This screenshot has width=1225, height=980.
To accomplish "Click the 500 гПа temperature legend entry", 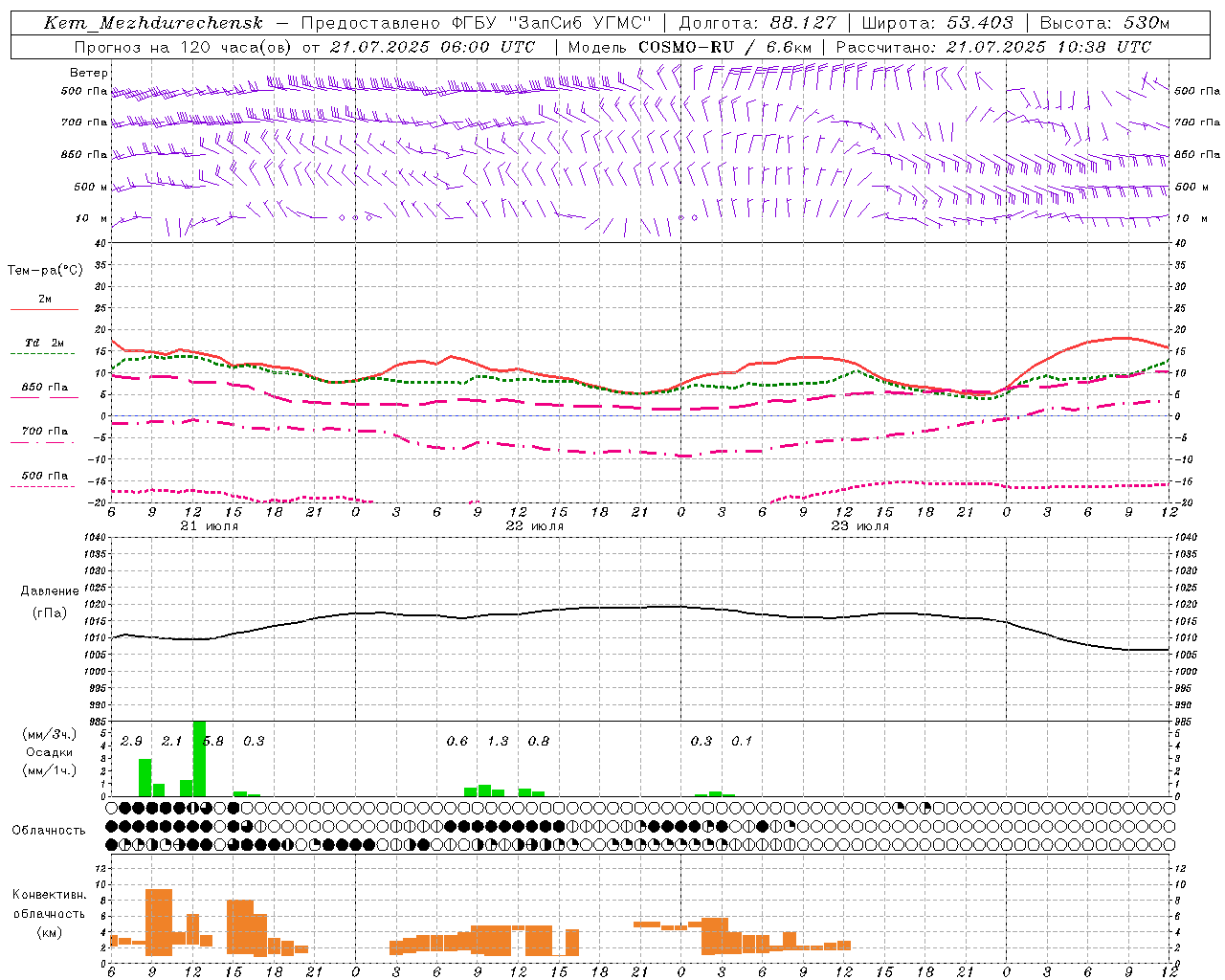I will (x=45, y=476).
